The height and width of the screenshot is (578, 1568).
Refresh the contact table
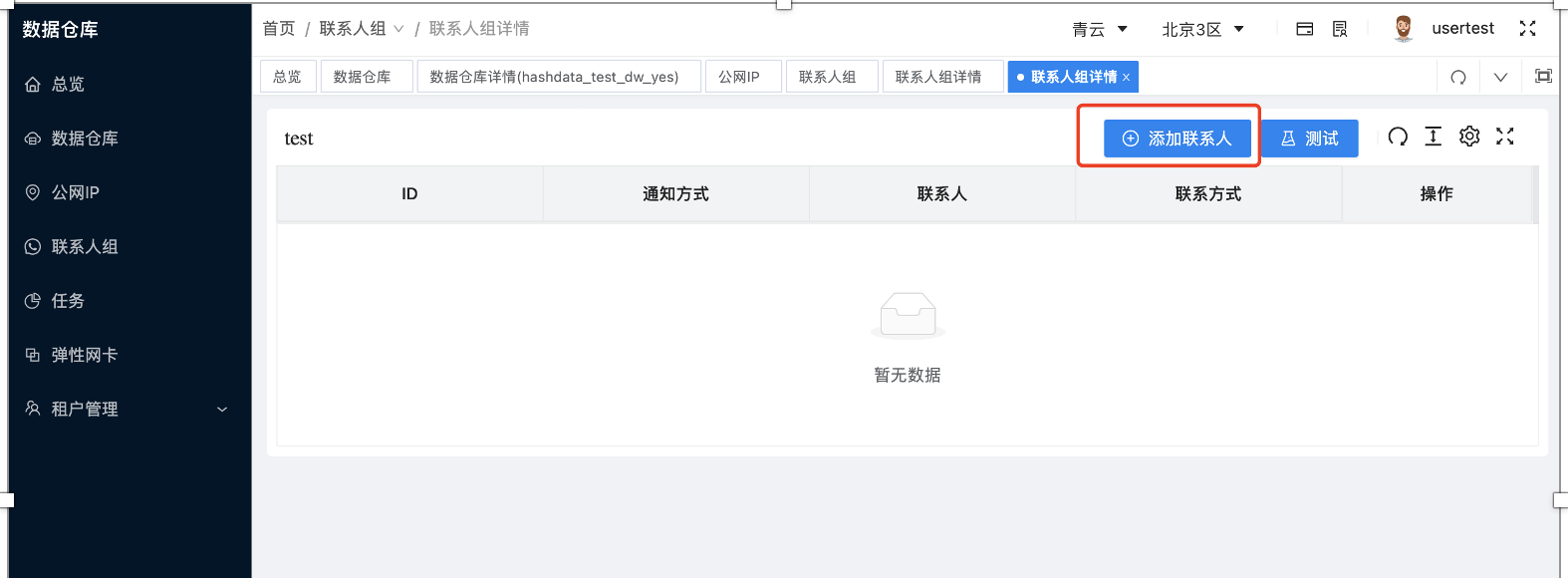point(1398,137)
